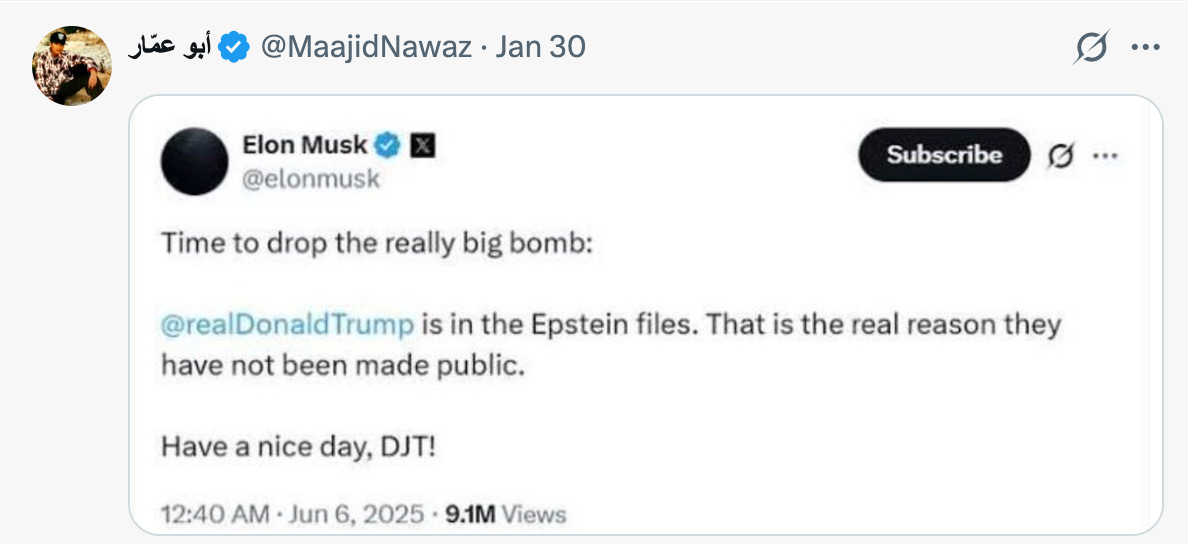
Task: Click Elon Musk's black circular avatar
Action: (x=195, y=161)
